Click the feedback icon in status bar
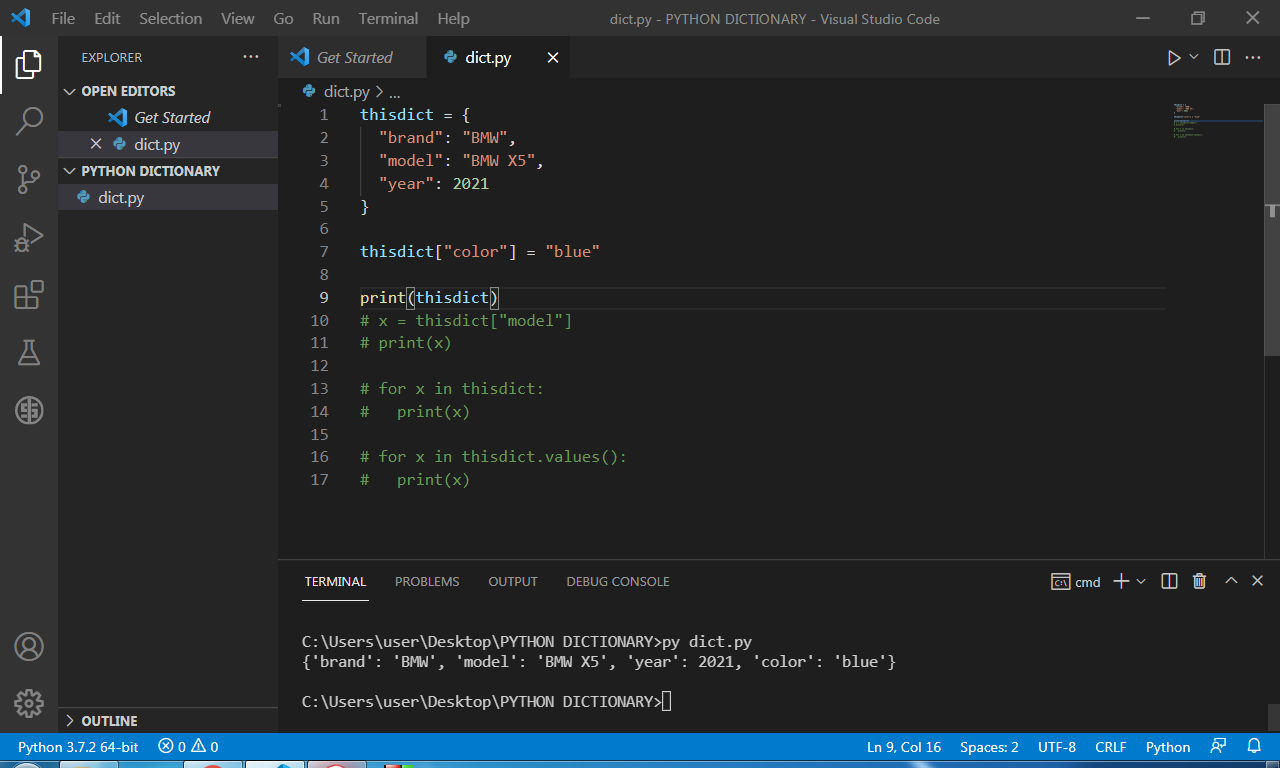The width and height of the screenshot is (1280, 768). click(1218, 746)
